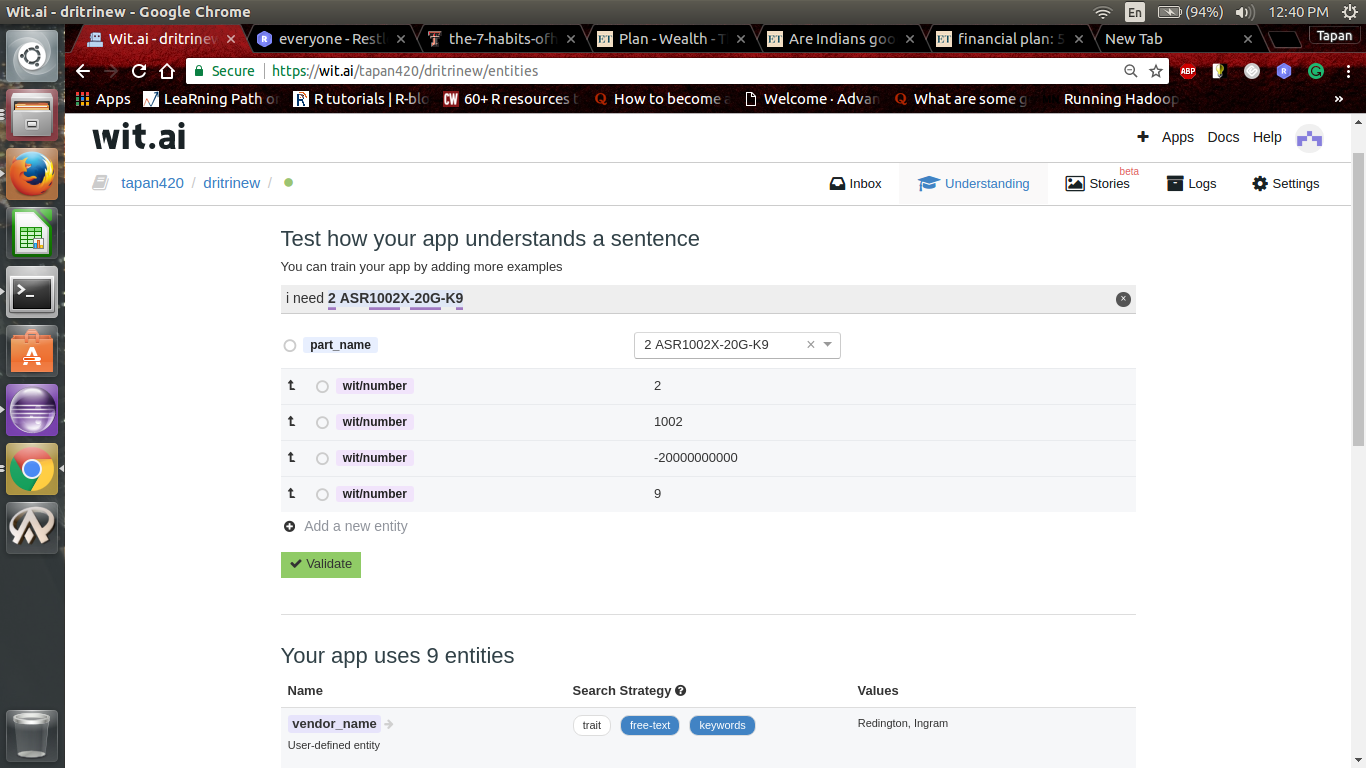Click the test sentence input field
Viewport: 1366px width, 768px height.
pos(708,299)
